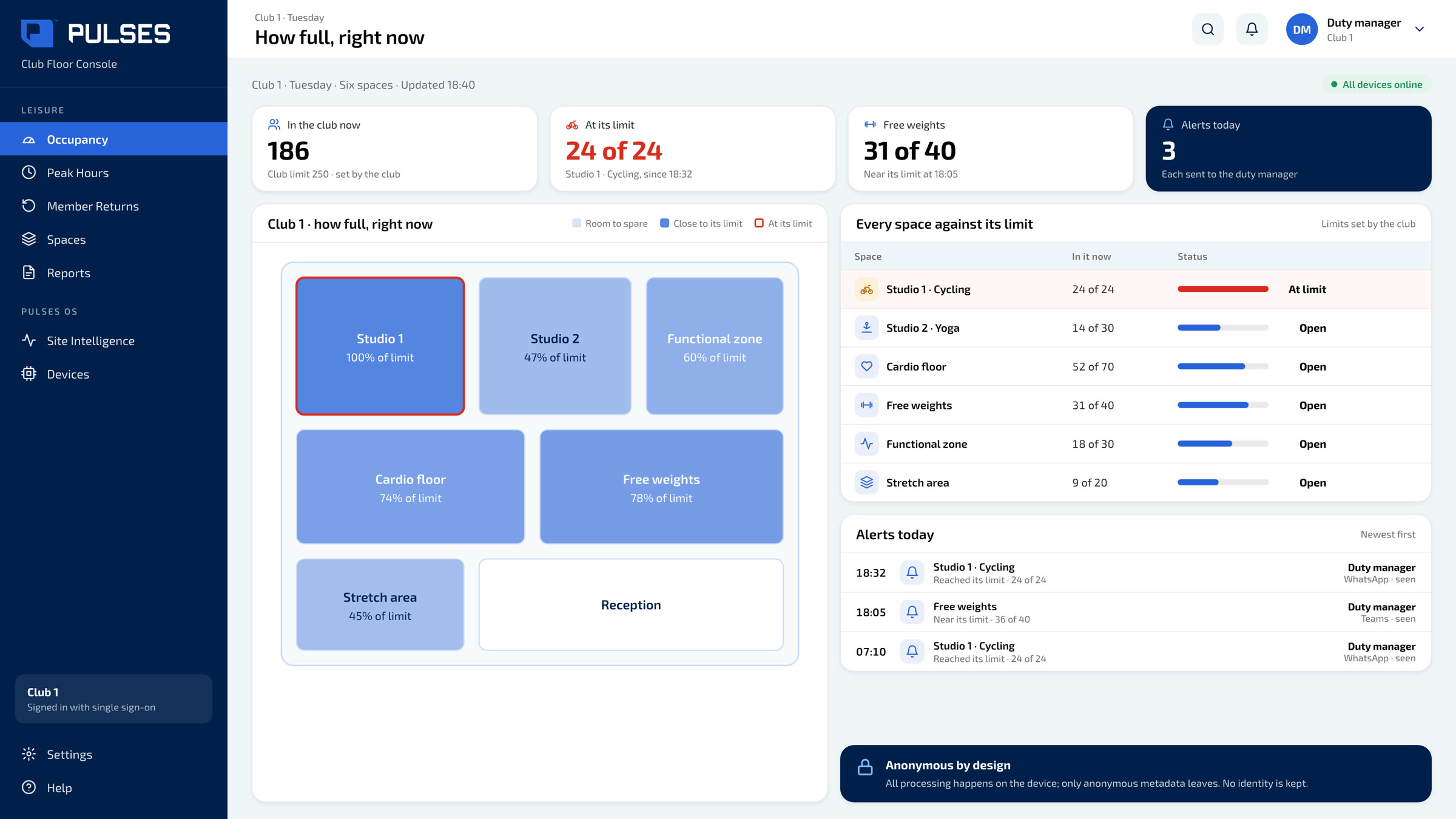Open the In the club now card

[394, 149]
